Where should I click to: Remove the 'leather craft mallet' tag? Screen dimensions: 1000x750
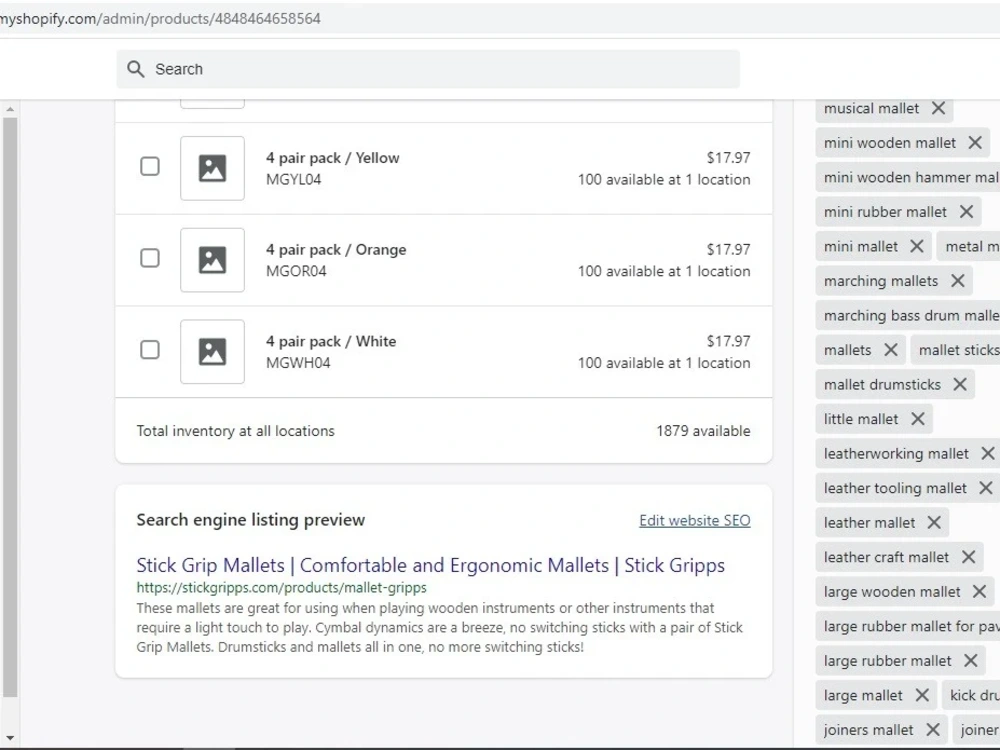click(968, 557)
